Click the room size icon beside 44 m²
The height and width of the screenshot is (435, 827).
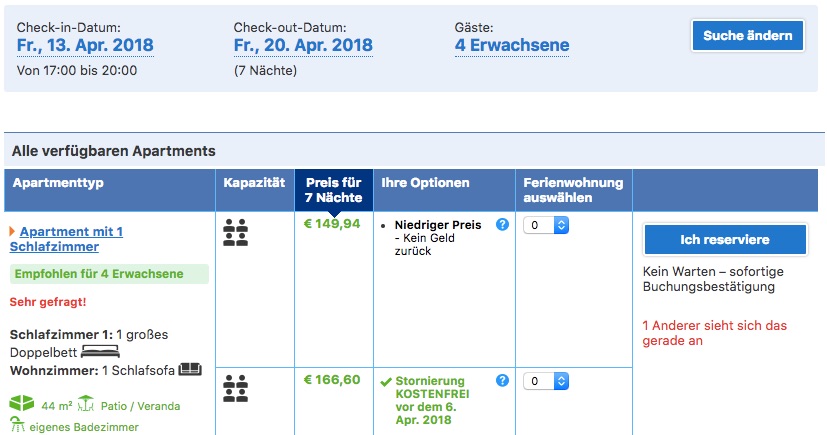pos(22,404)
